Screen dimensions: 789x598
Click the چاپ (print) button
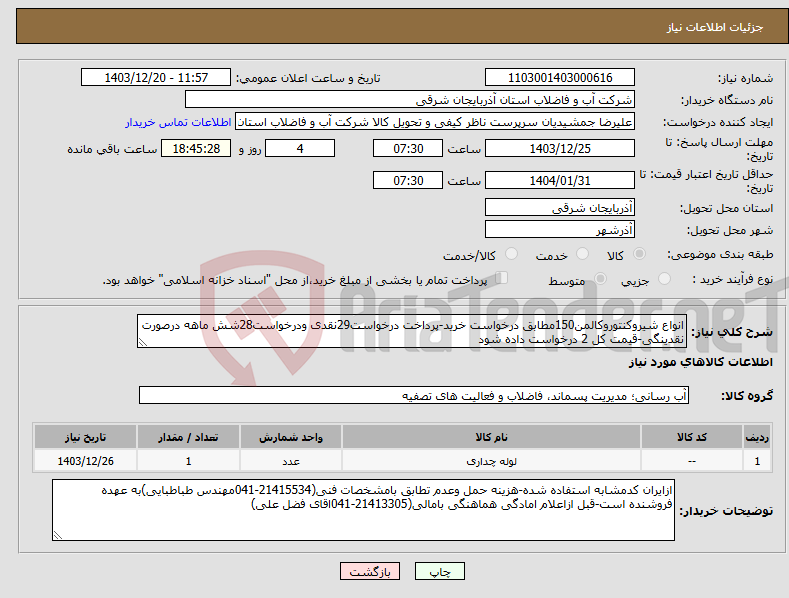coord(439,571)
